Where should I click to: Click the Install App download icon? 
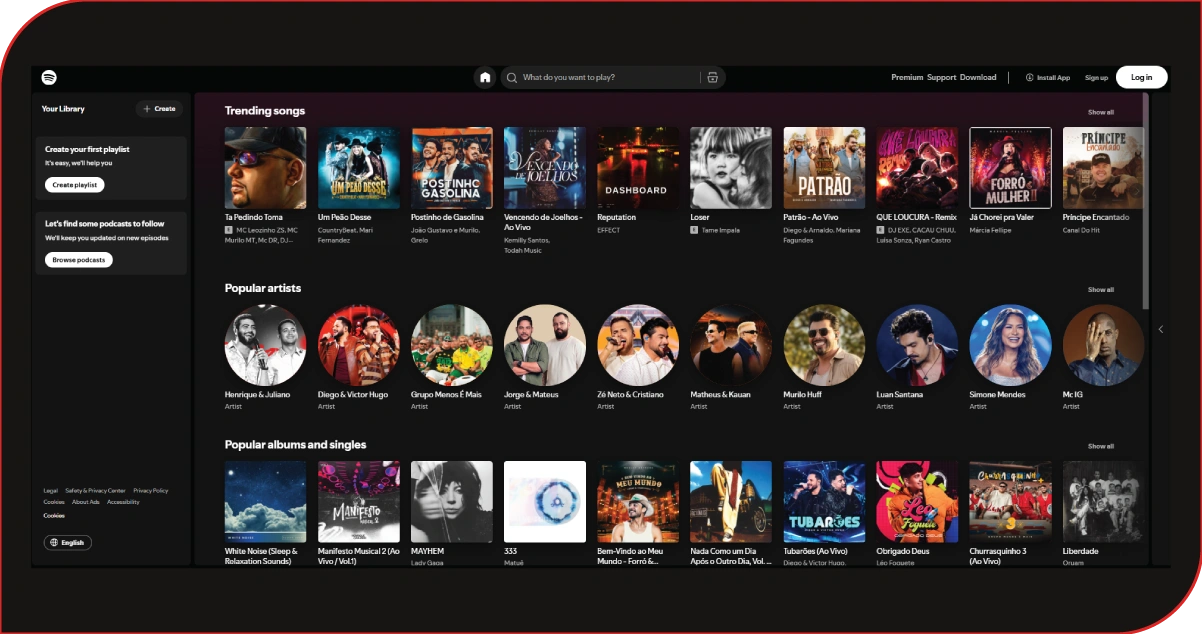coord(1029,77)
